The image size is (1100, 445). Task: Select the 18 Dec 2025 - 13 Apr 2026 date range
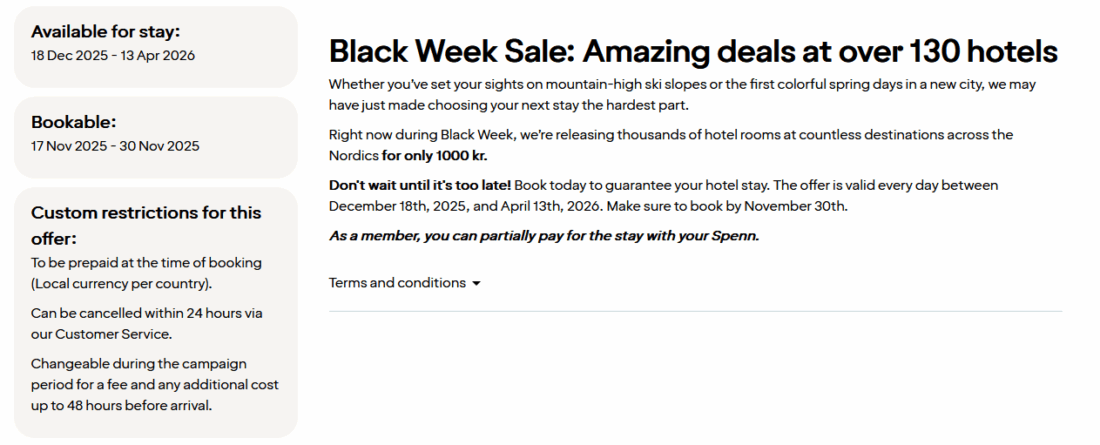pos(113,55)
